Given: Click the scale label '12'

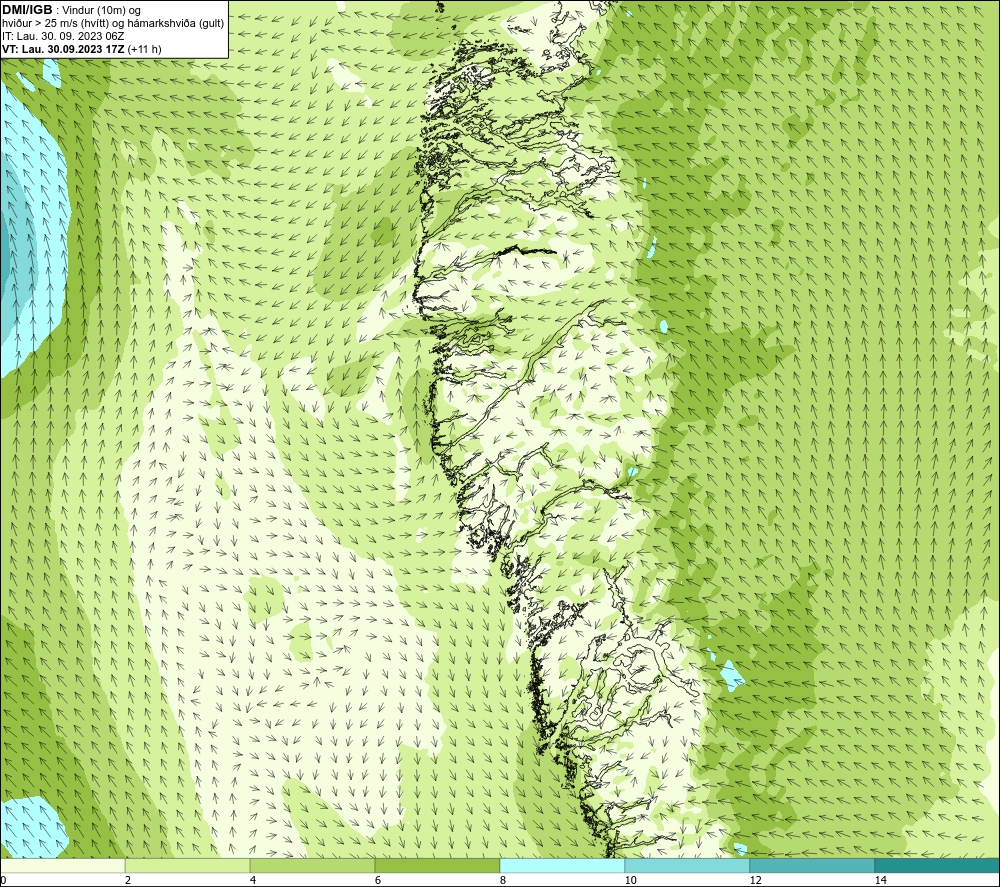Looking at the screenshot, I should point(755,880).
